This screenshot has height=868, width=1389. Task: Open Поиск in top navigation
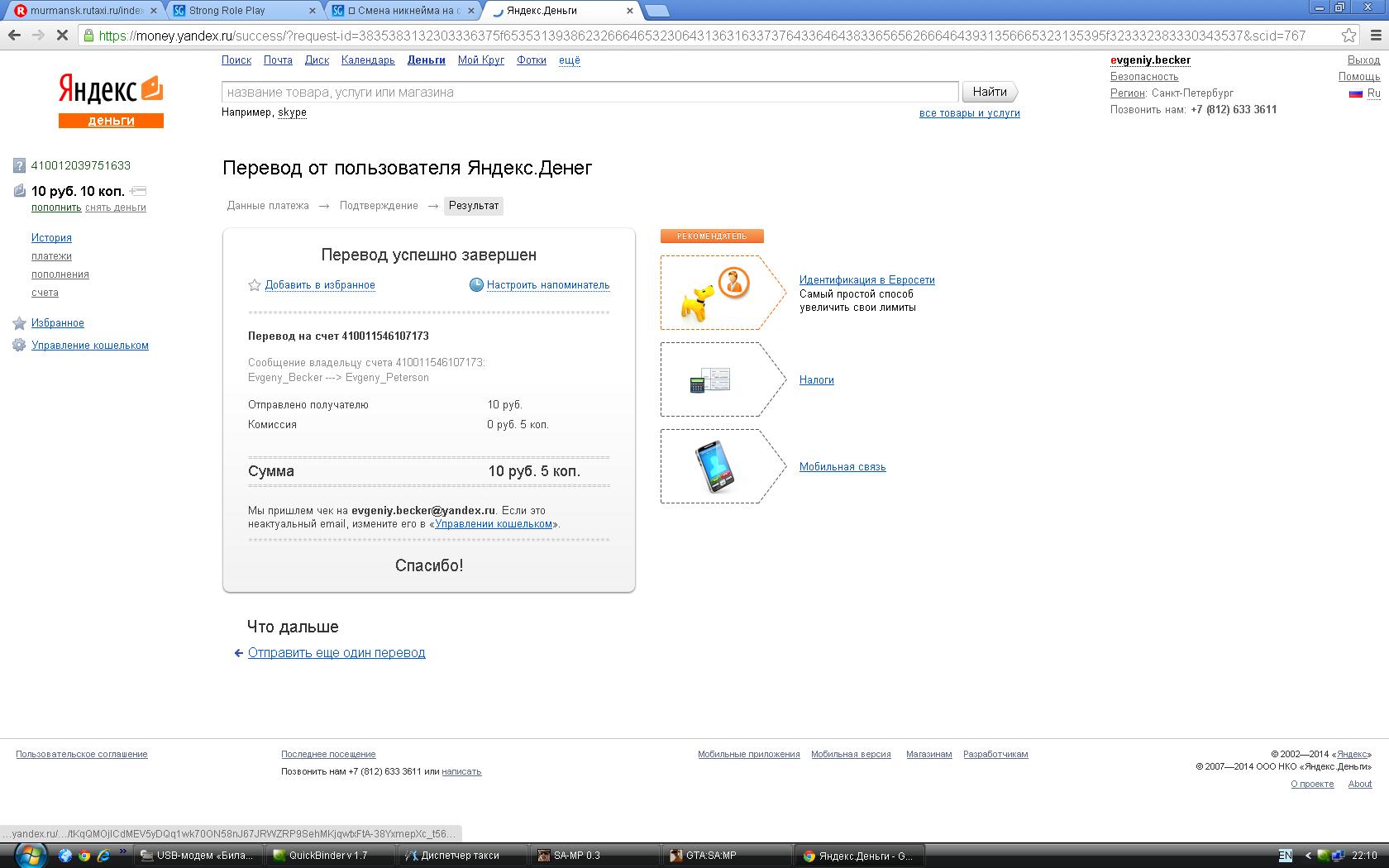coord(236,60)
